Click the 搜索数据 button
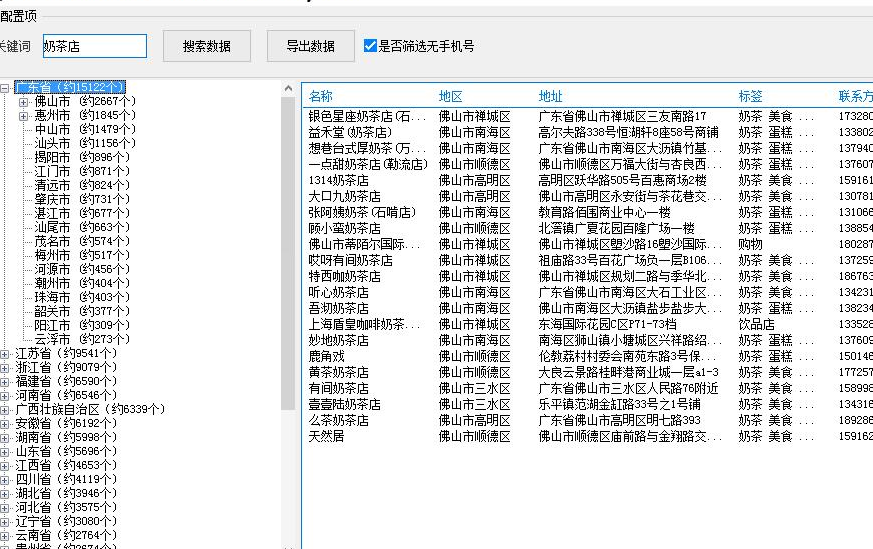Screen dimensions: 873x549 click(x=207, y=46)
